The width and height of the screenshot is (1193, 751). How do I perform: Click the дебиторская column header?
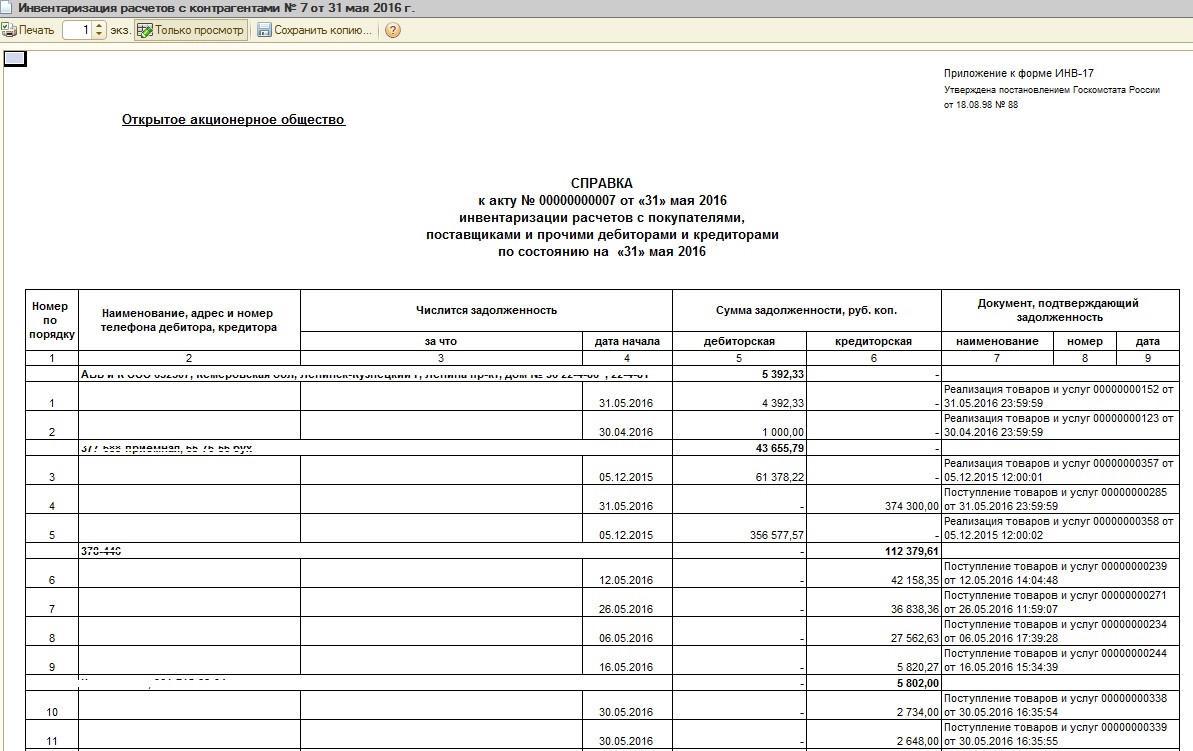[739, 341]
